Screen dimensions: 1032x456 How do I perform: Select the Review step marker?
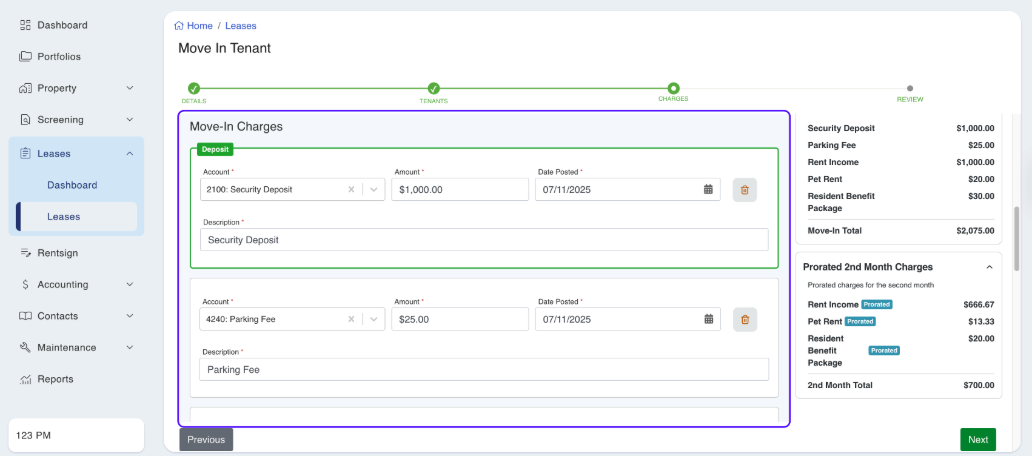(x=910, y=89)
